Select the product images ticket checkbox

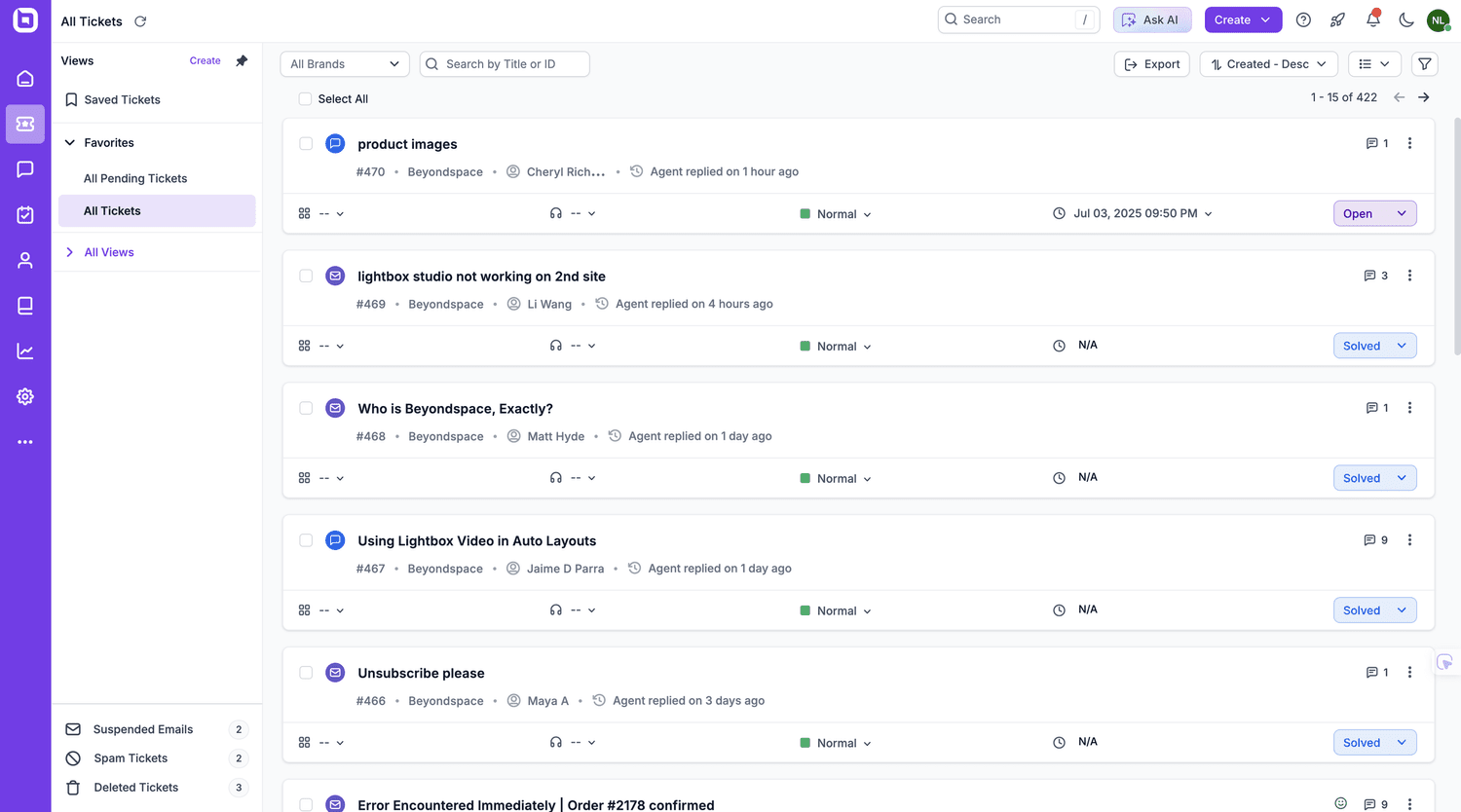point(306,144)
